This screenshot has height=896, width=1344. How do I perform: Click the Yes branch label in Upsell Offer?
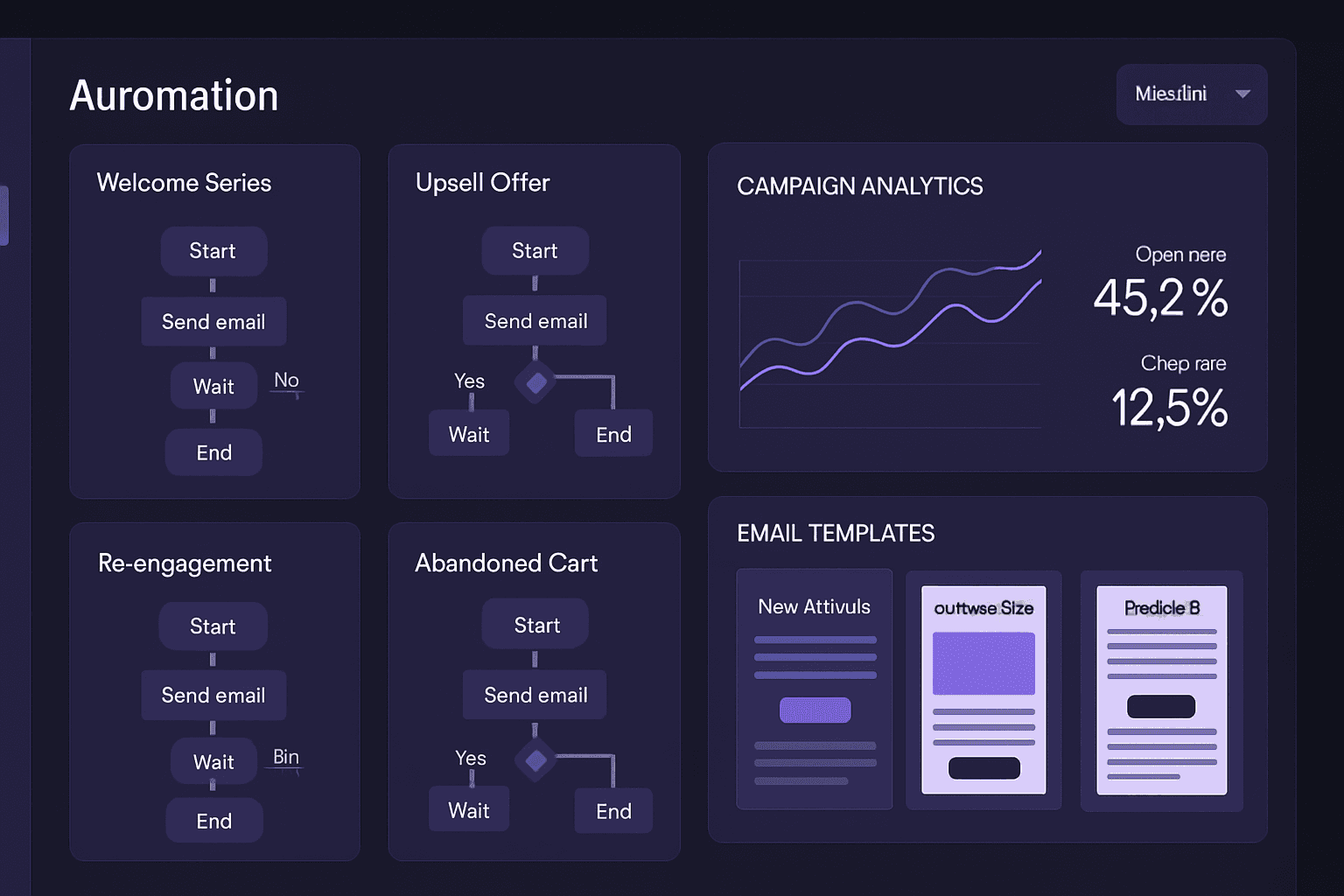(x=469, y=381)
